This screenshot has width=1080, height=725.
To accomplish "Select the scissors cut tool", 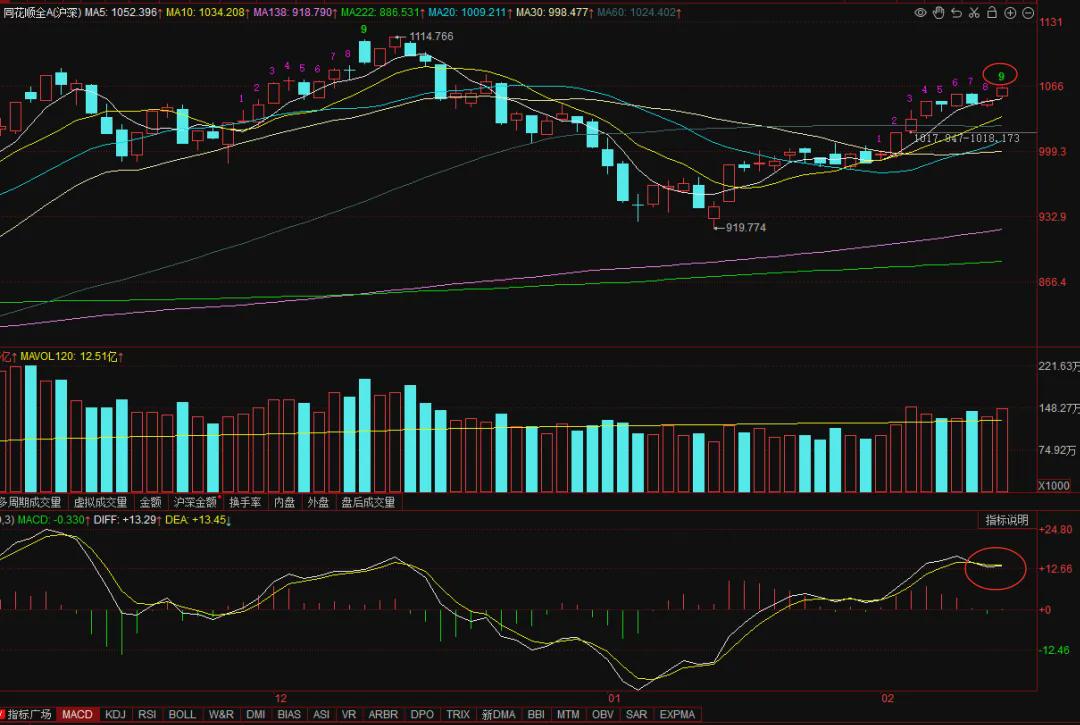I will click(x=974, y=13).
